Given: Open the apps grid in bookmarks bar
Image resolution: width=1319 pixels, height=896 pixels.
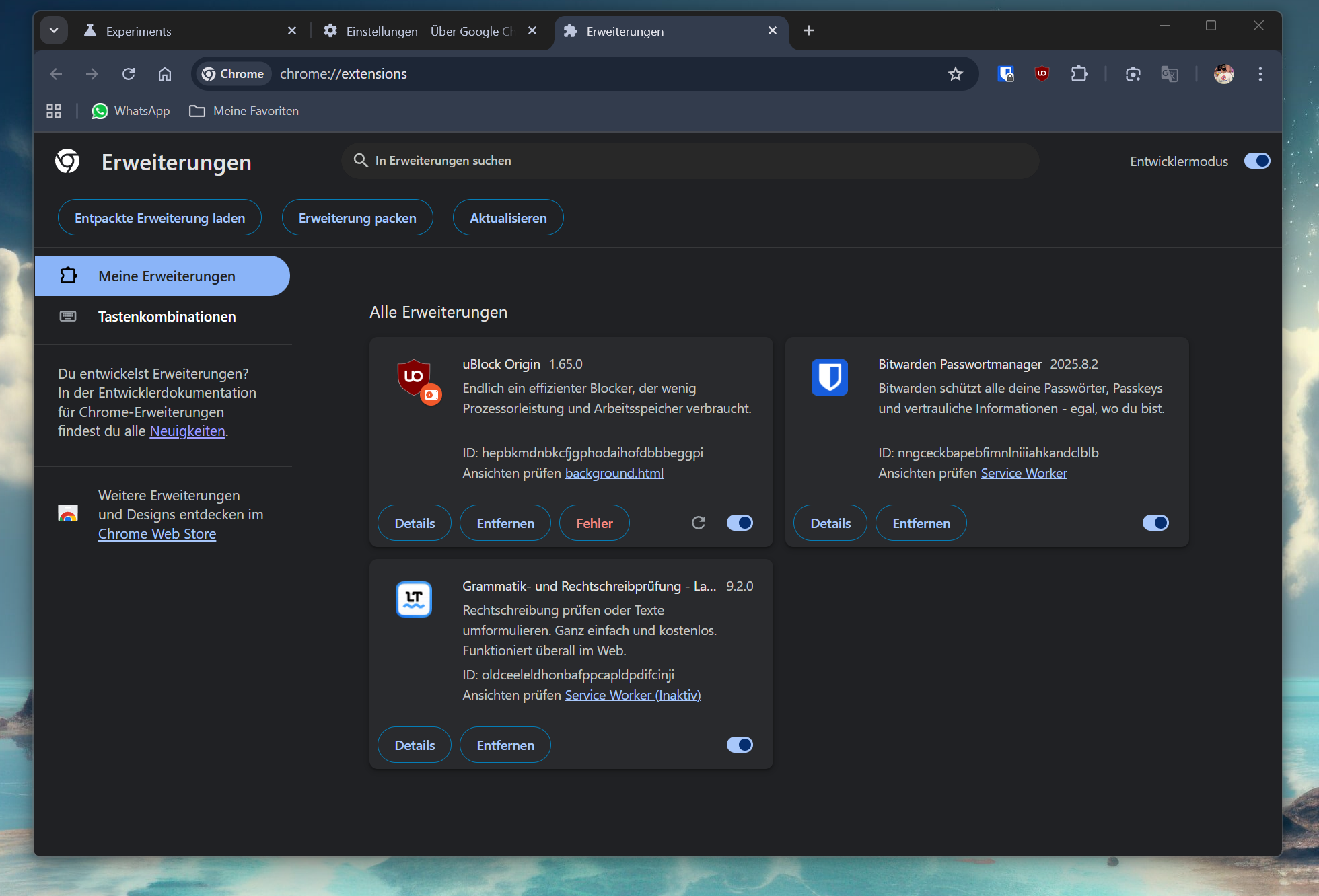Looking at the screenshot, I should 54,111.
